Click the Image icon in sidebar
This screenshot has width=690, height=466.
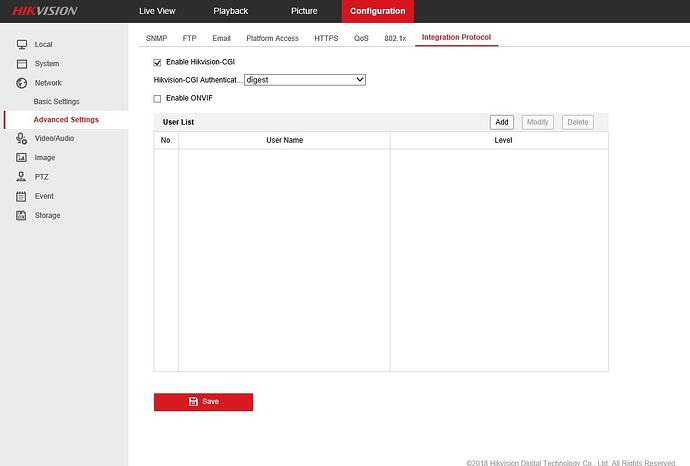pos(21,158)
